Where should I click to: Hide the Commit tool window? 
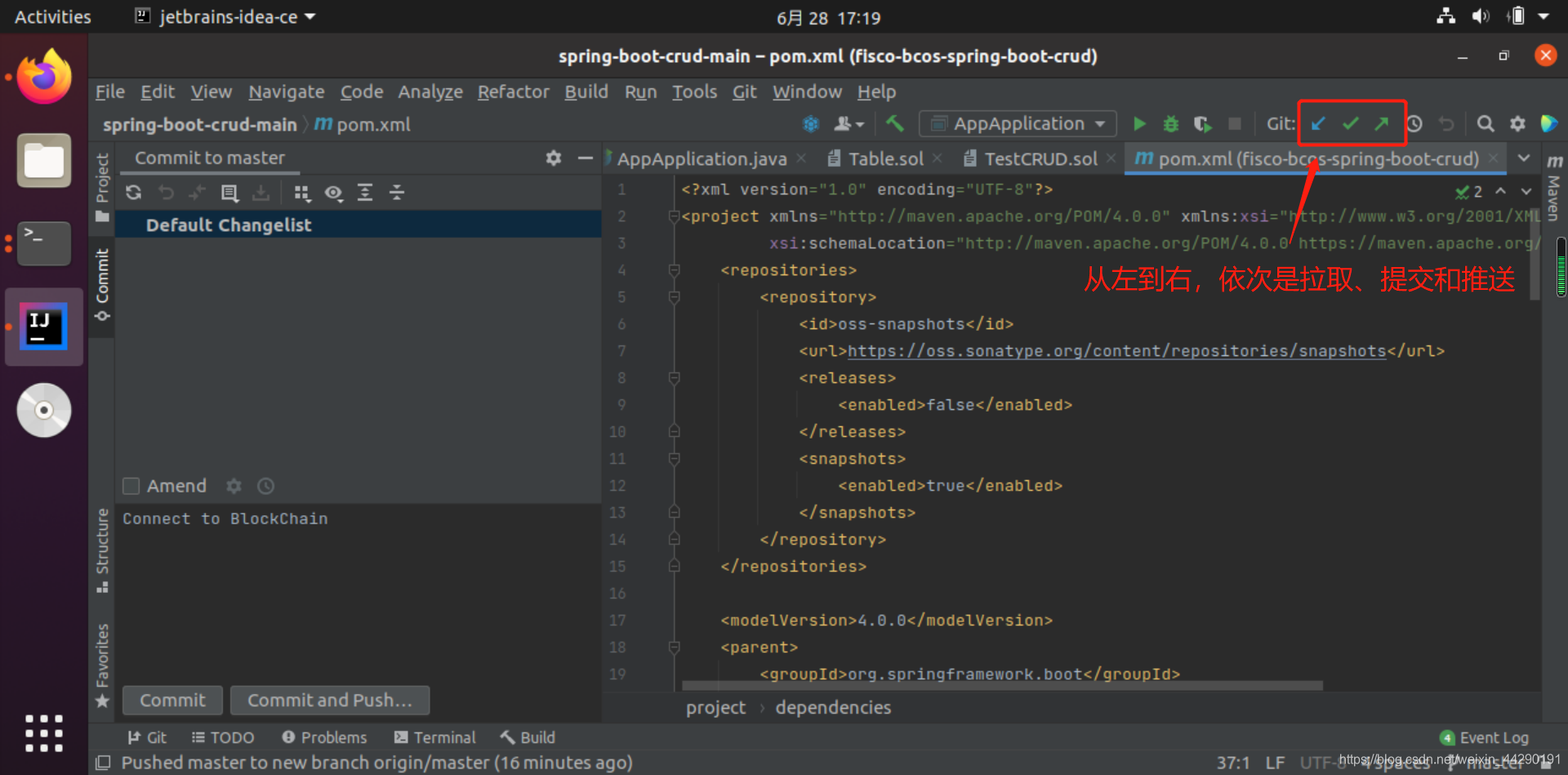point(585,158)
